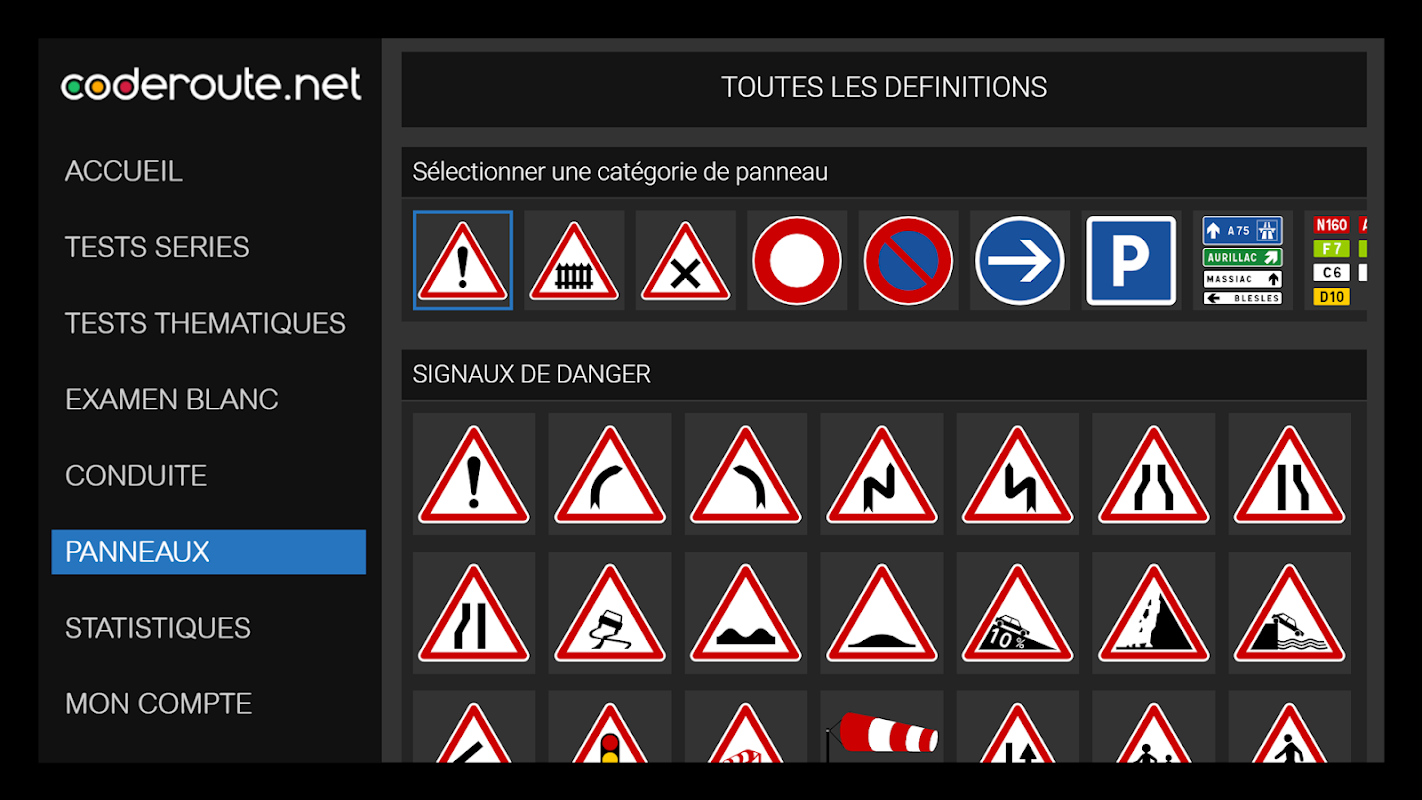Image resolution: width=1422 pixels, height=800 pixels.
Task: Open STATISTIQUES page
Action: pyautogui.click(x=158, y=628)
